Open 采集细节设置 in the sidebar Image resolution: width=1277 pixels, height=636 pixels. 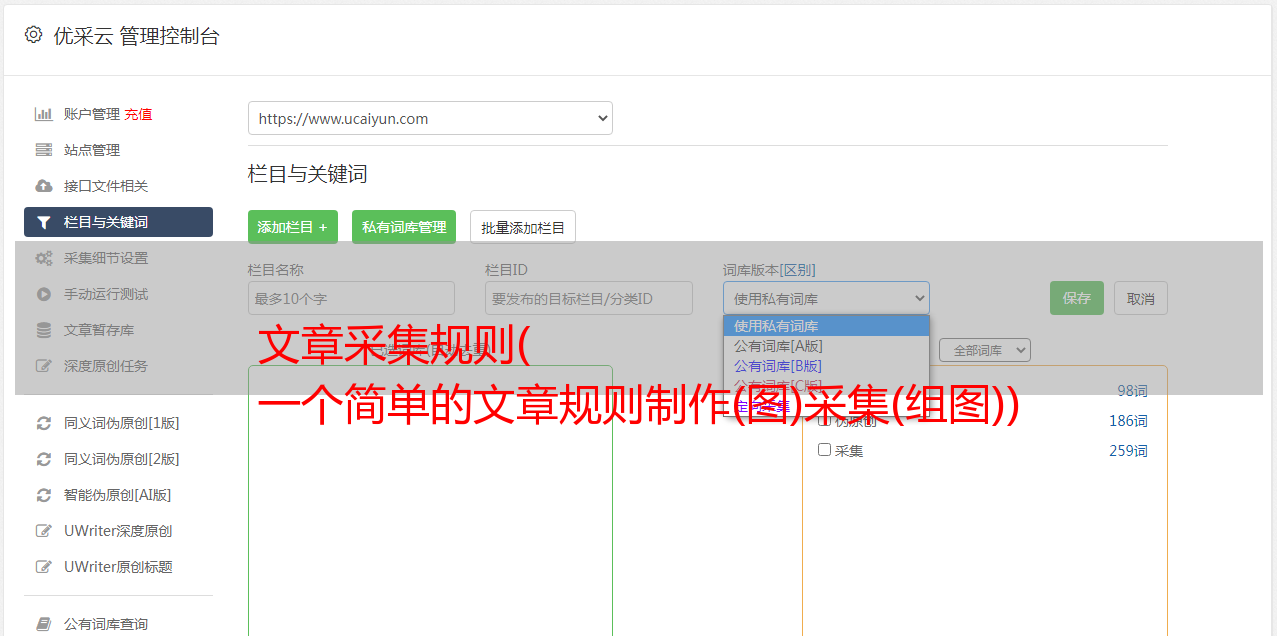[x=106, y=258]
